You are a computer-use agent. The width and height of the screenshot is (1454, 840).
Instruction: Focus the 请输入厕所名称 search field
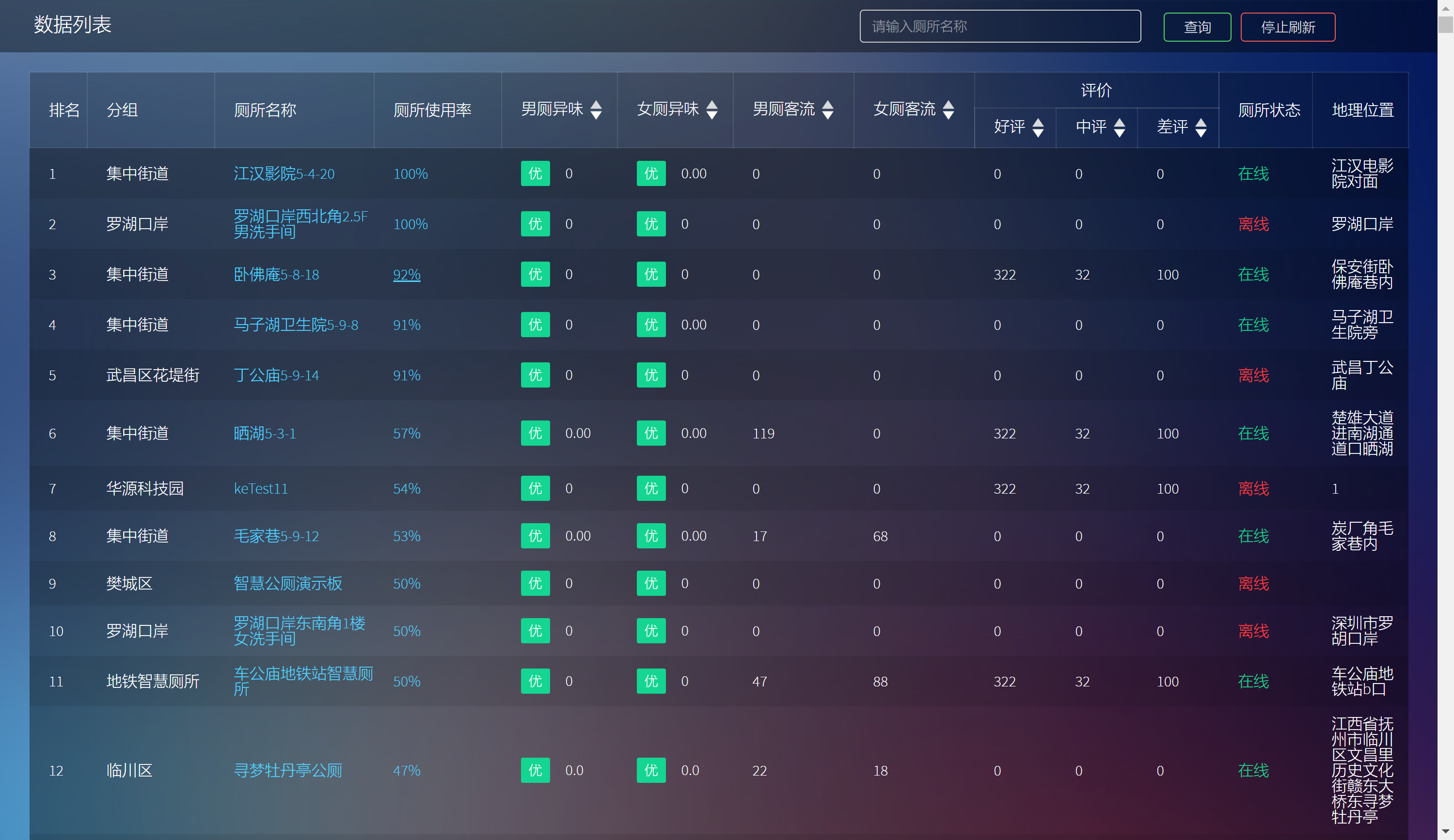coord(999,27)
